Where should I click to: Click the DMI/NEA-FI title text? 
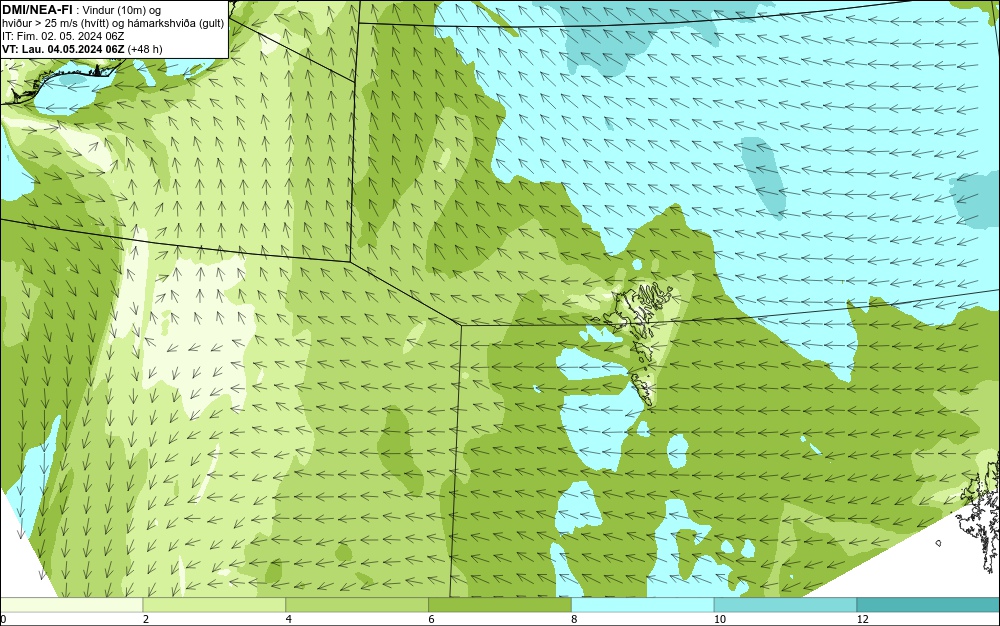[37, 9]
